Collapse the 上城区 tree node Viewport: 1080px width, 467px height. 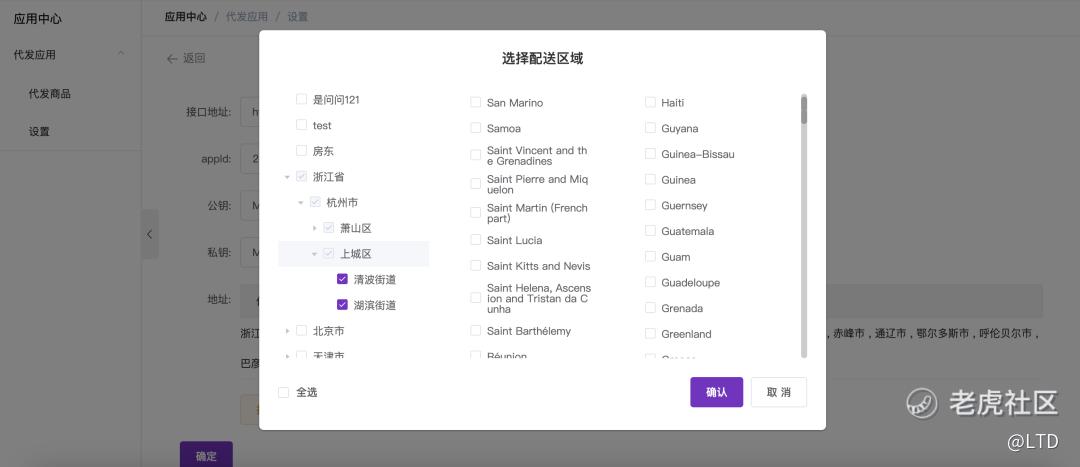click(315, 253)
